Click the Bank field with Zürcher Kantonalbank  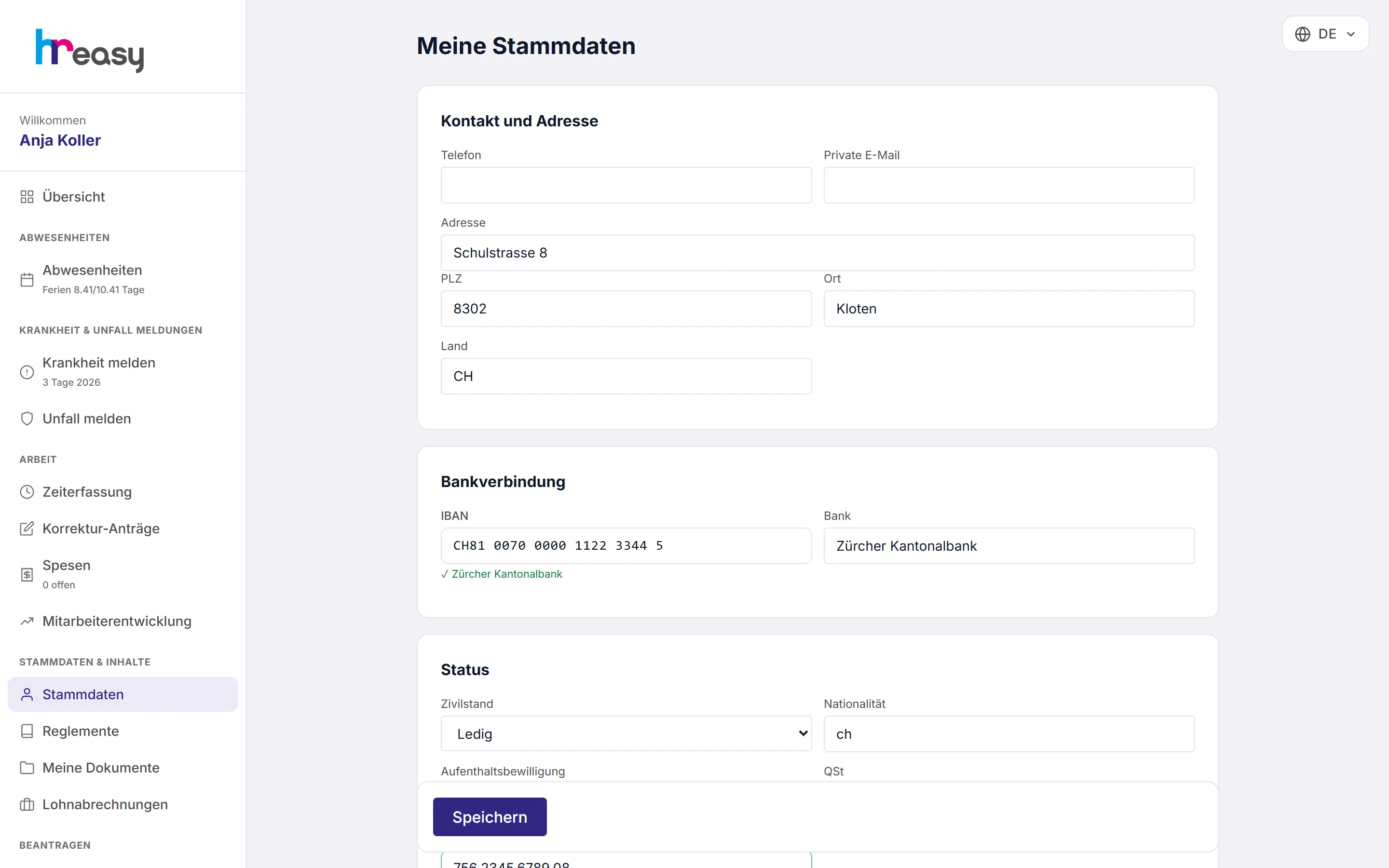1009,546
